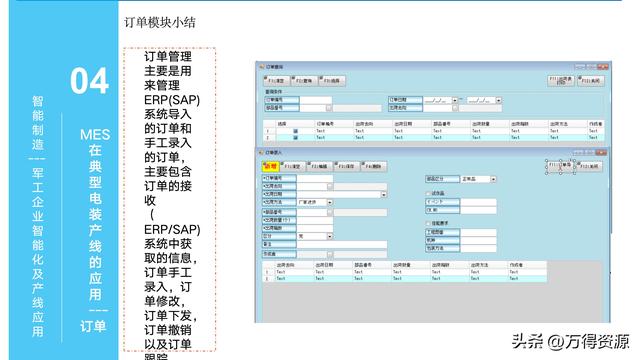Open the 区分 dropdown showing 无
This screenshot has height=360, width=640.
pos(330,236)
